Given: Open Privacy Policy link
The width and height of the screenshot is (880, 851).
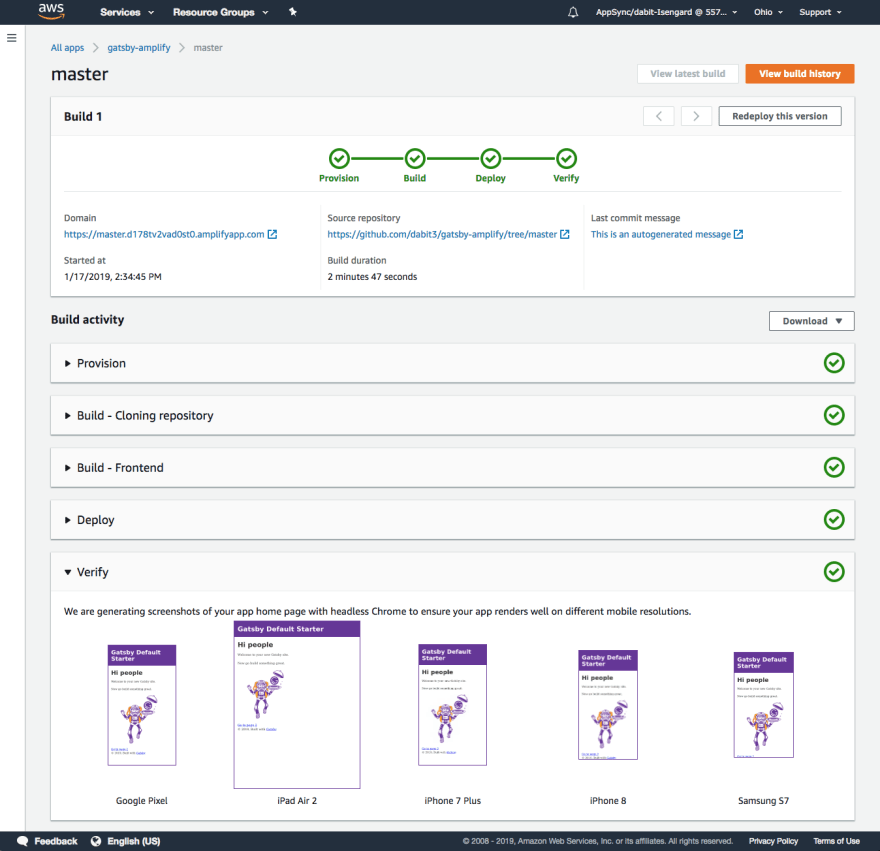Looking at the screenshot, I should tap(773, 841).
